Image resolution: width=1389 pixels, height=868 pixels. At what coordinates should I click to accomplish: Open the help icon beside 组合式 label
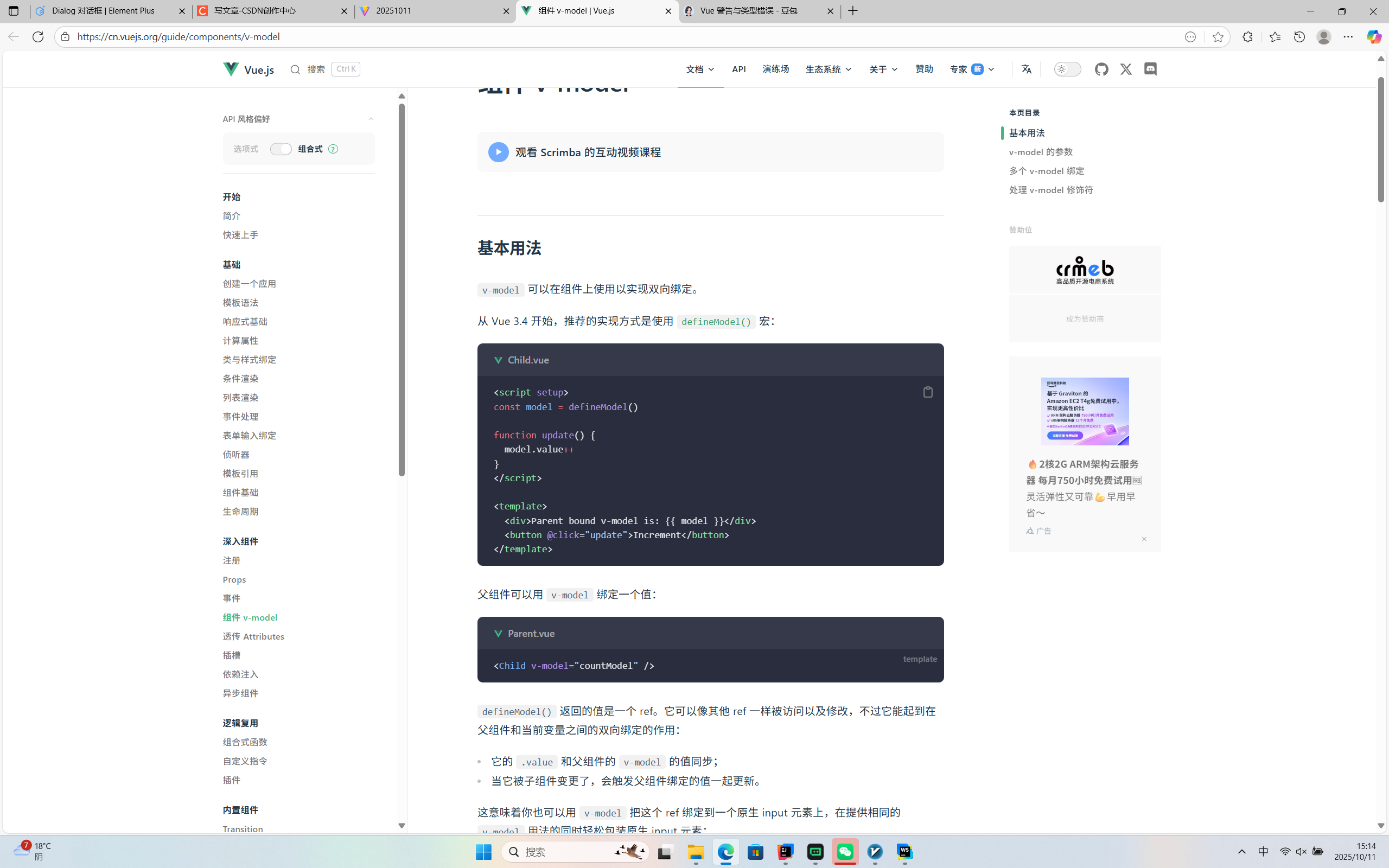tap(334, 149)
